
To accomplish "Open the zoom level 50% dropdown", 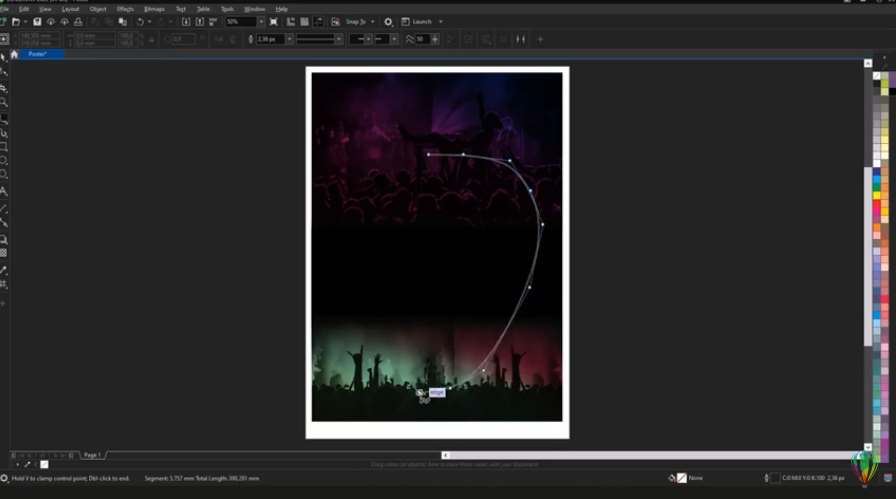I will [x=262, y=21].
